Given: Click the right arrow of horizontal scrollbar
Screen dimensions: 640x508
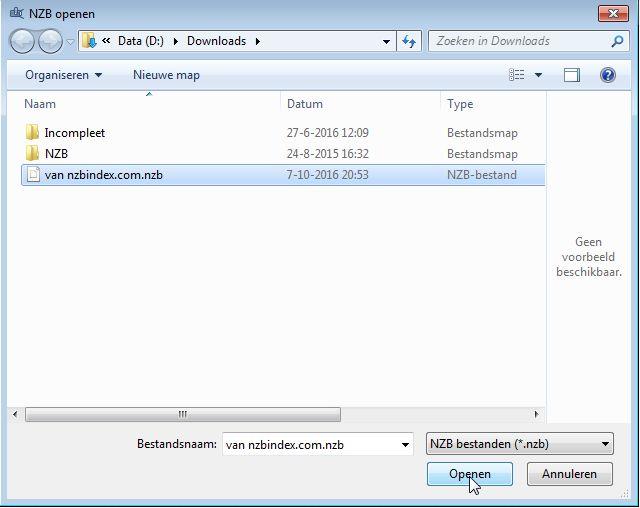Looking at the screenshot, I should (x=536, y=415).
